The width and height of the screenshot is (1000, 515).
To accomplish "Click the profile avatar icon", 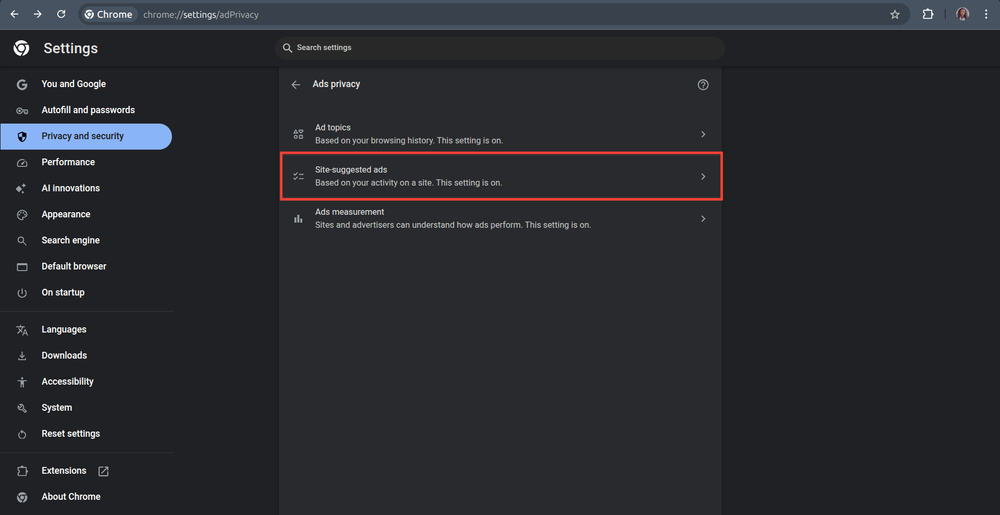I will coord(962,15).
